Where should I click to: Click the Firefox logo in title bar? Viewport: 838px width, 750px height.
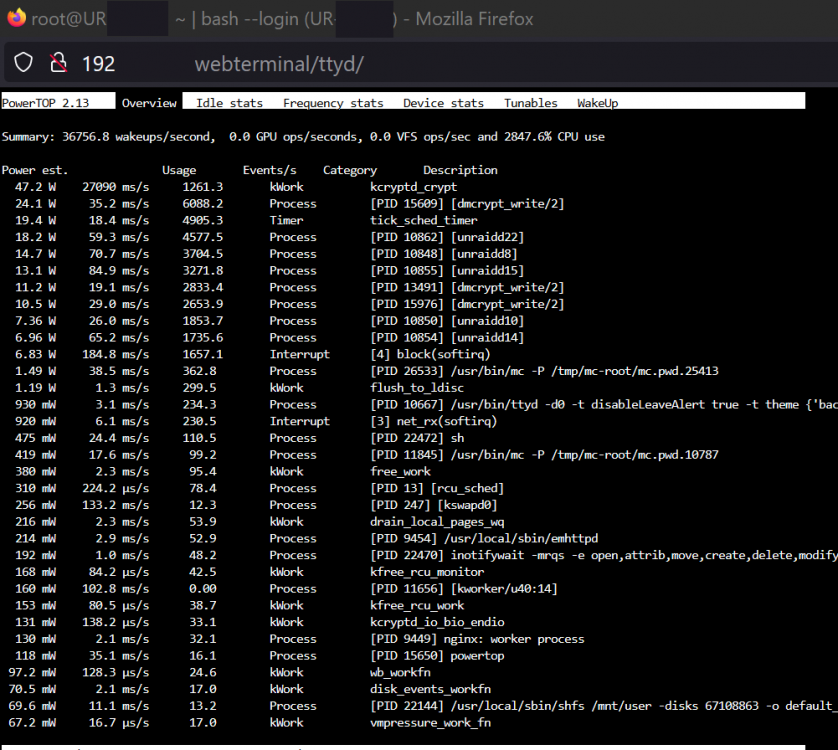click(x=17, y=18)
